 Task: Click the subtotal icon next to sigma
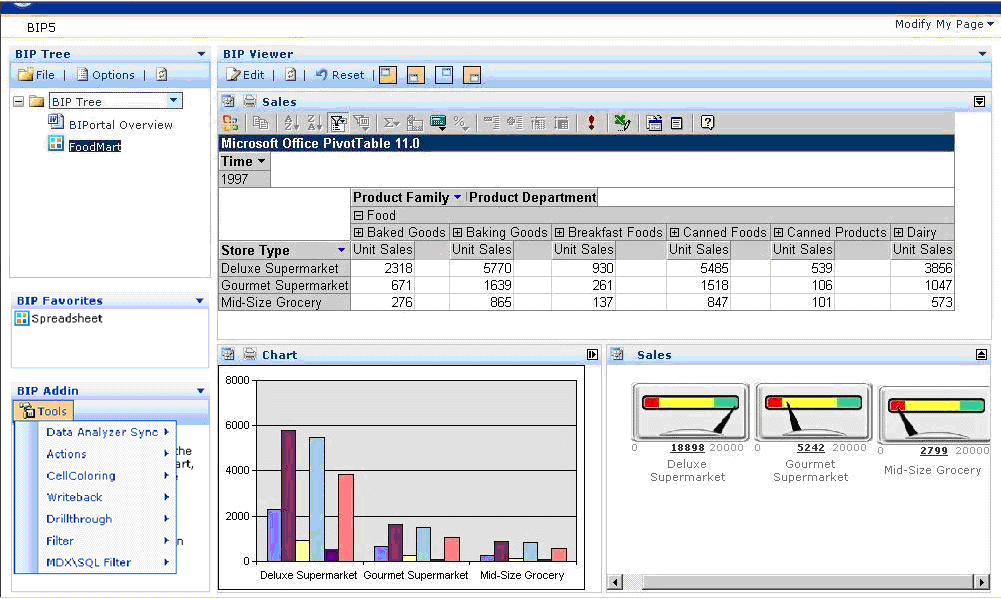click(x=415, y=123)
